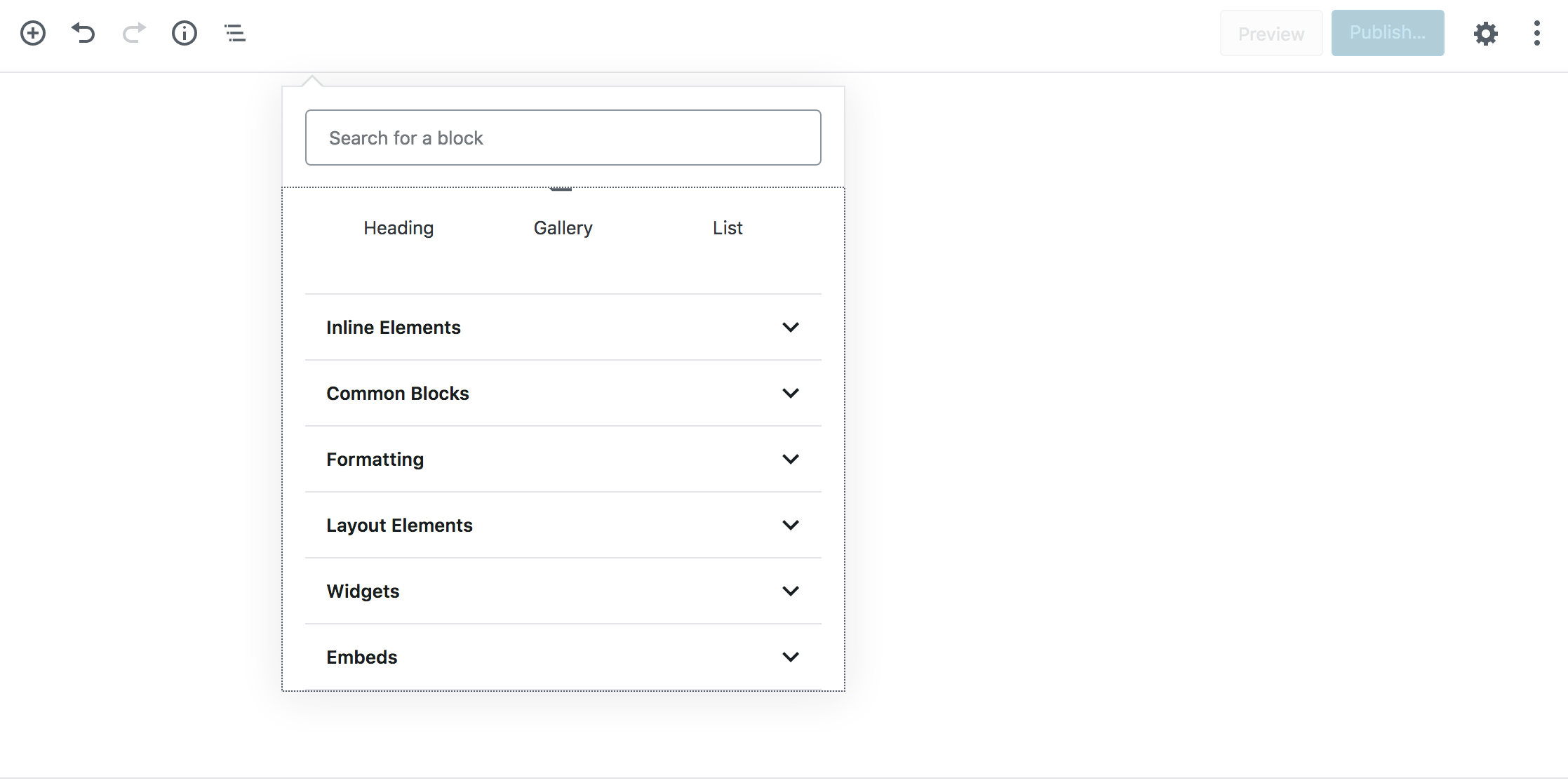The image size is (1568, 783).
Task: Click the Publish… button
Action: tap(1387, 33)
